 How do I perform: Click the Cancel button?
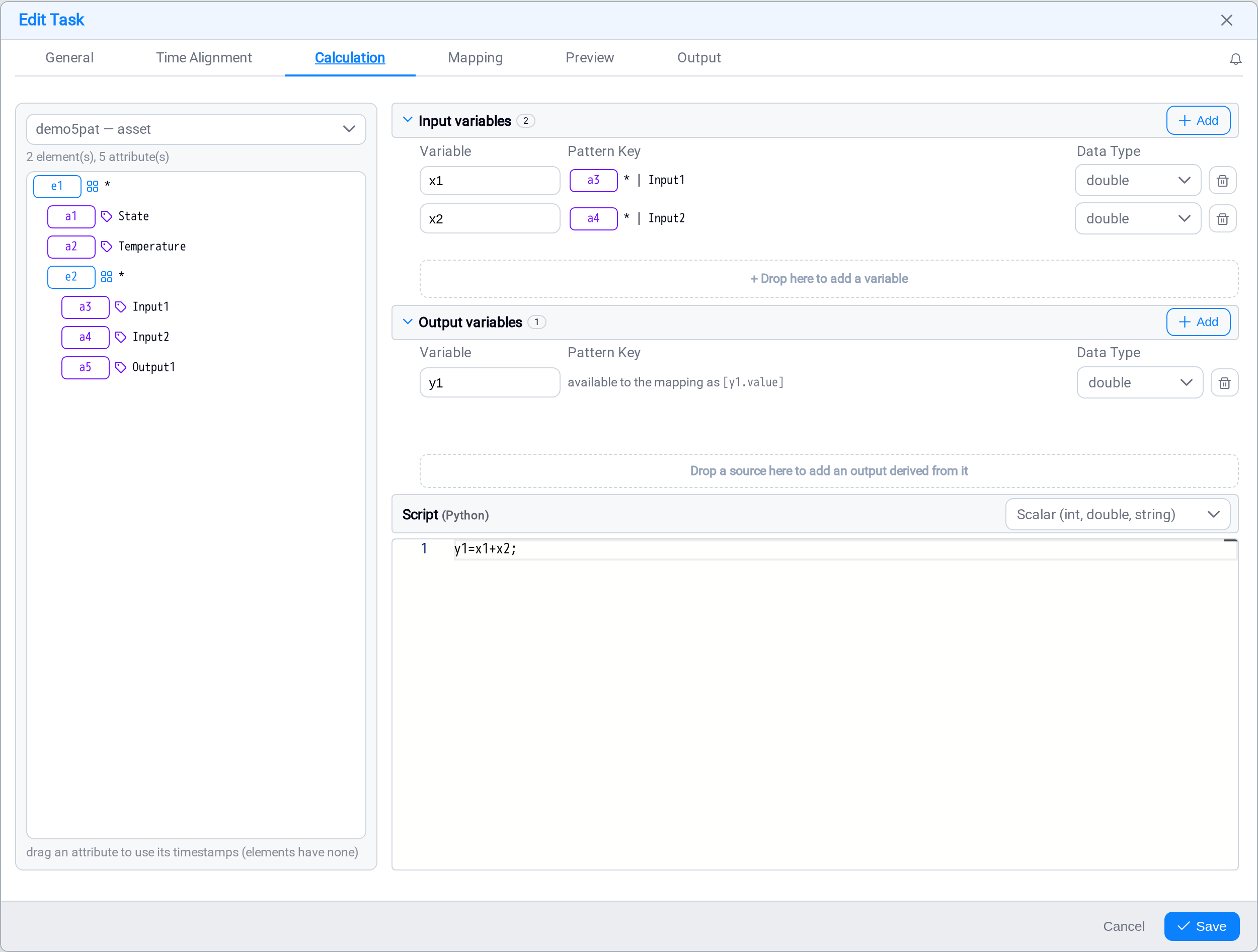coord(1123,926)
